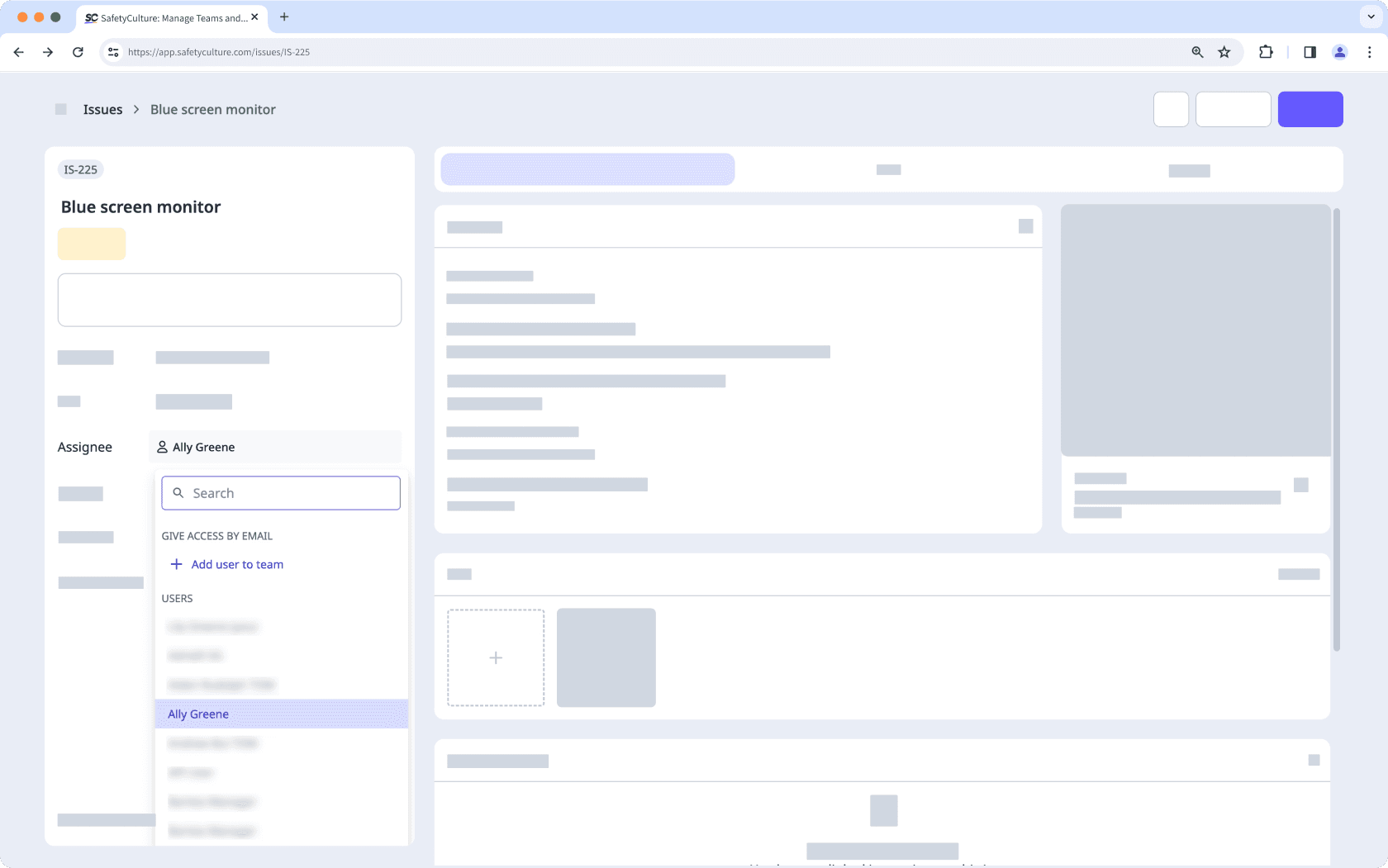The height and width of the screenshot is (868, 1388).
Task: Click the browser profile avatar icon
Action: 1339,51
